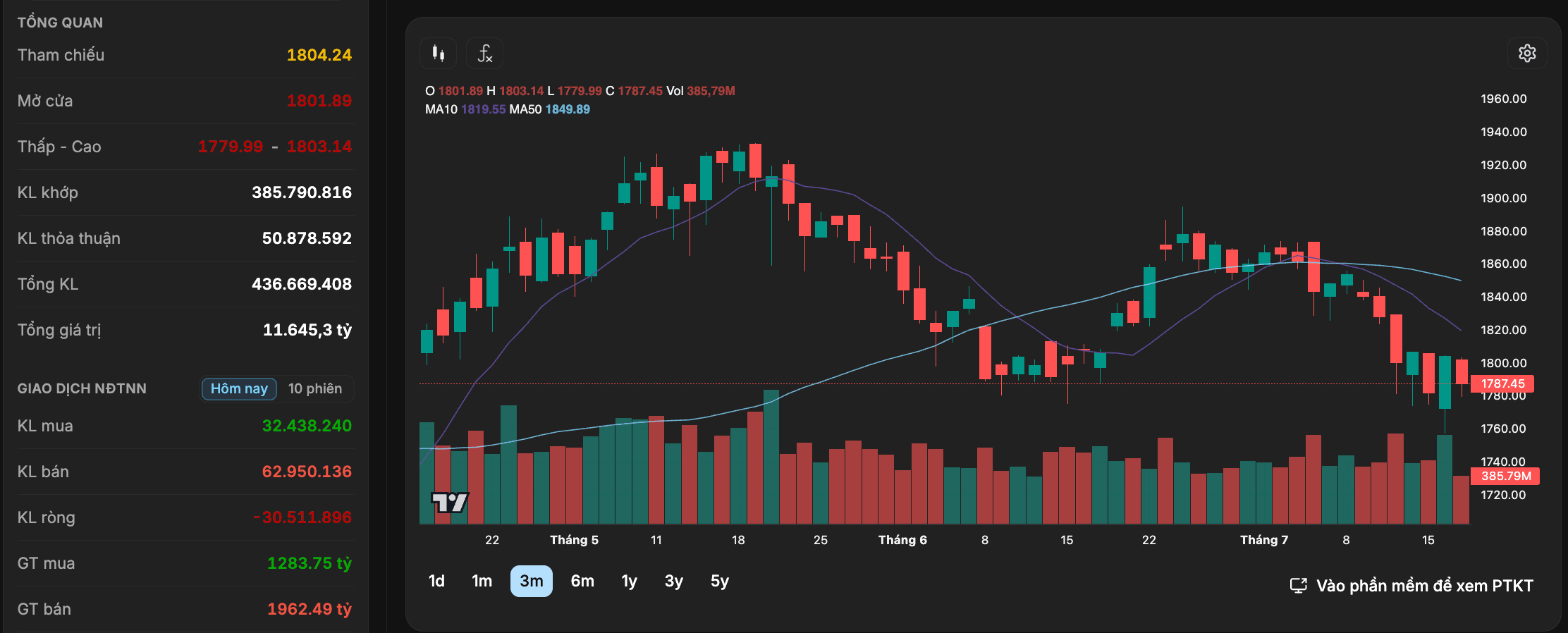1568x633 pixels.
Task: Click the MA10 indicator legend value
Action: [x=483, y=109]
